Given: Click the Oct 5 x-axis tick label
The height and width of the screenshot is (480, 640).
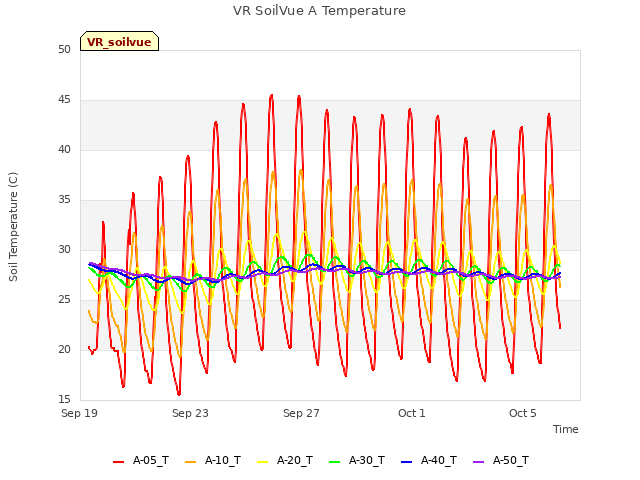Looking at the screenshot, I should 522,413.
